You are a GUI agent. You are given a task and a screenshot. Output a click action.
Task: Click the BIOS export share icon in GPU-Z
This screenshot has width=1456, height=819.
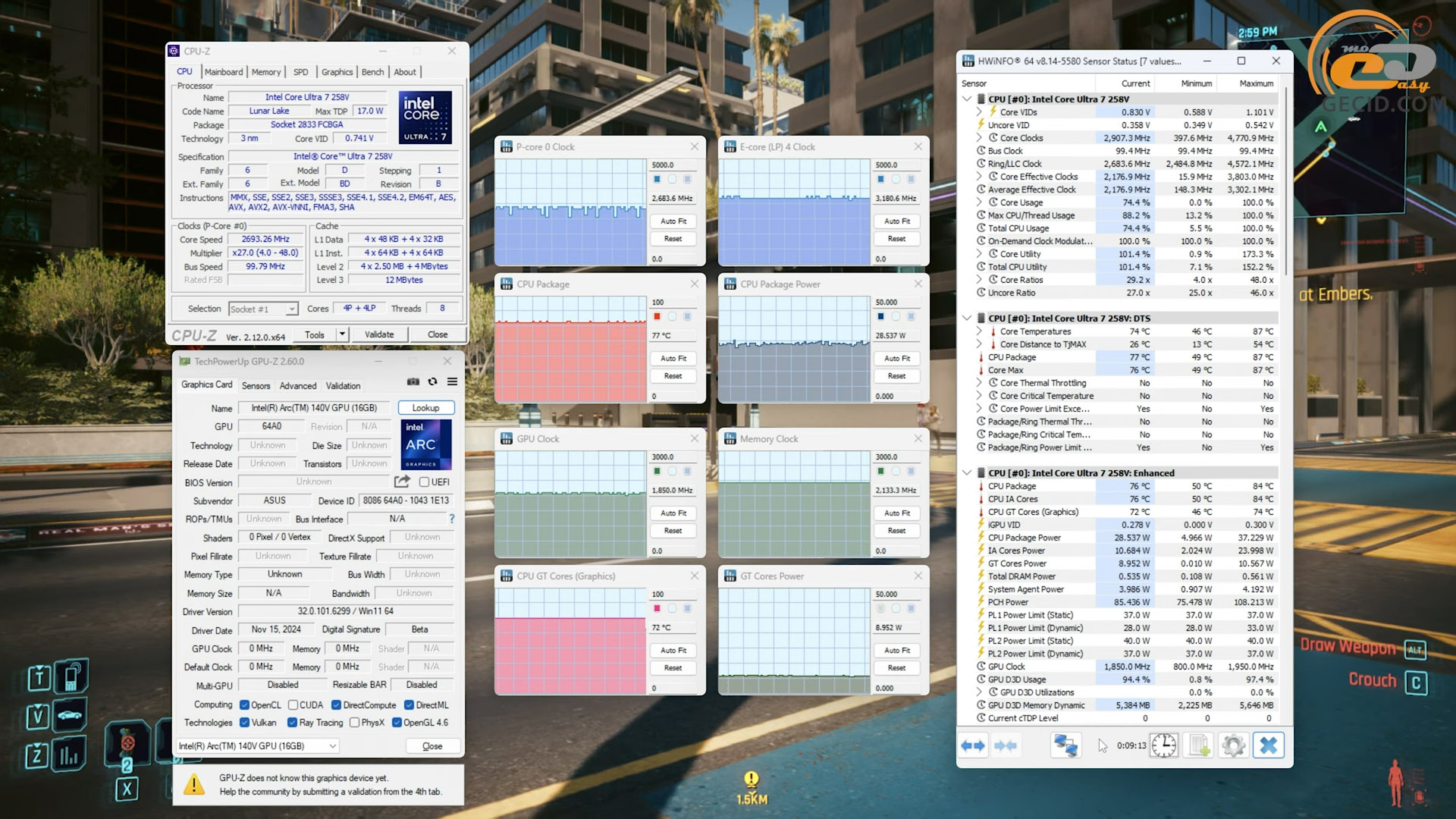pyautogui.click(x=402, y=482)
